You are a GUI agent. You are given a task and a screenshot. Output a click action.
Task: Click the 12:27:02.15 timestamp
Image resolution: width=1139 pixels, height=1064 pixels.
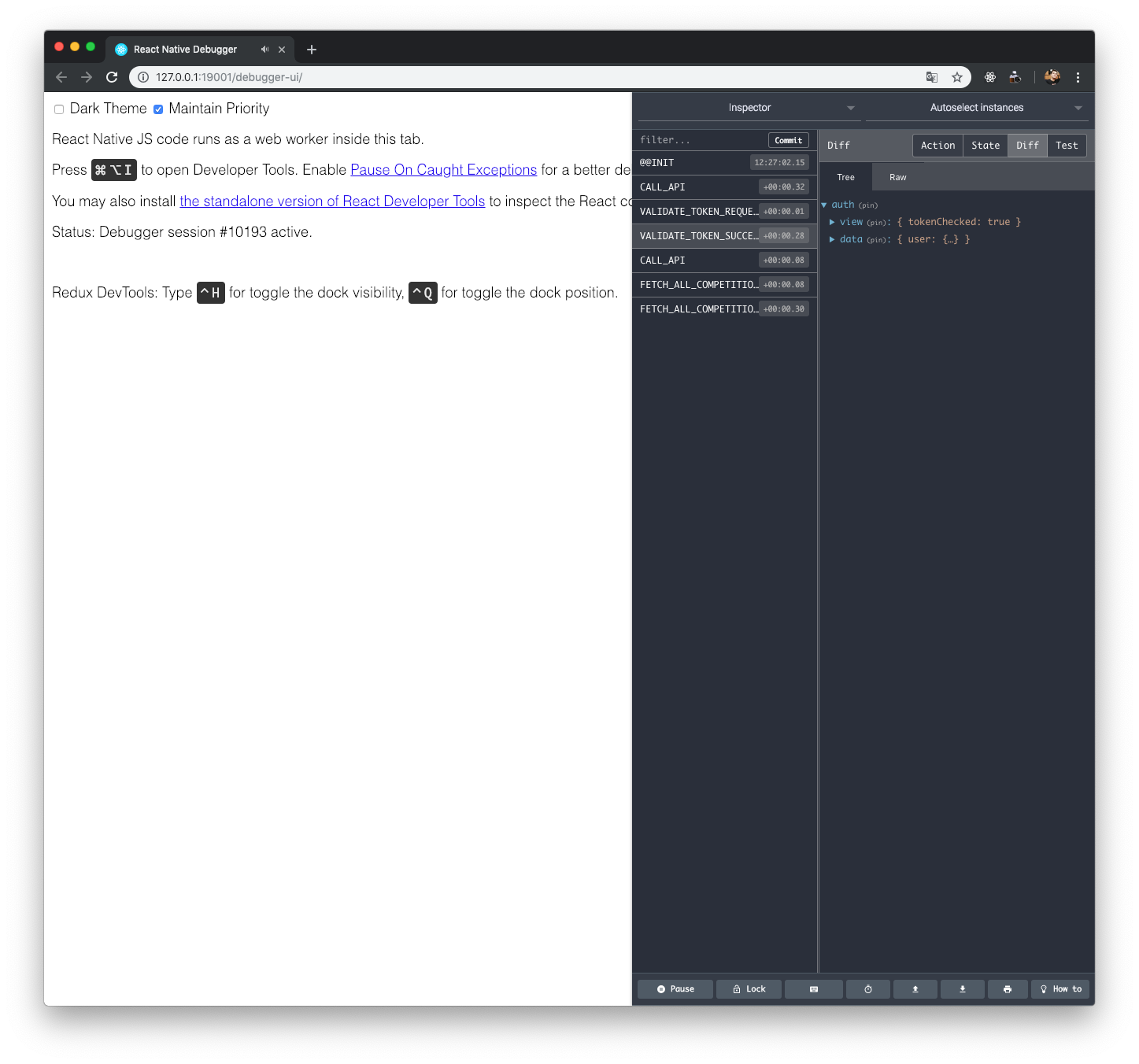pos(779,163)
